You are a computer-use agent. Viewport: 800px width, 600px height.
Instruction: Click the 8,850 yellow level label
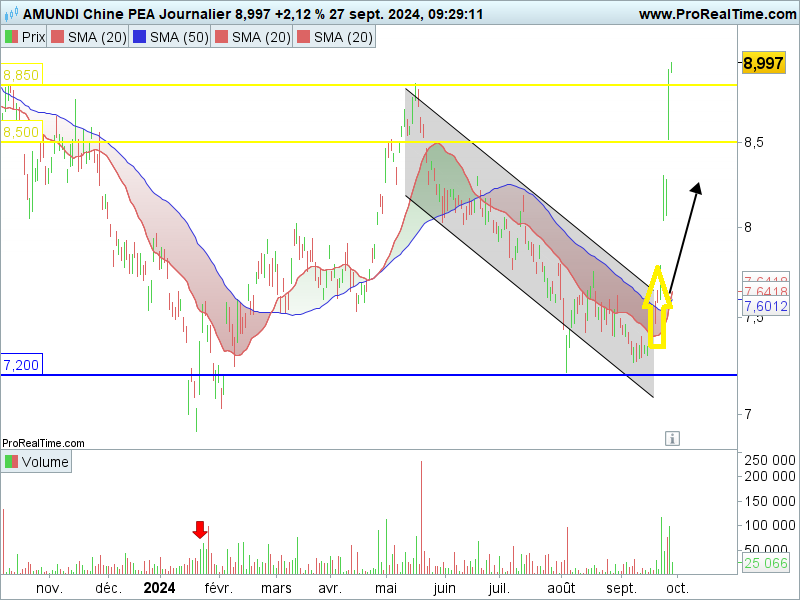21,74
